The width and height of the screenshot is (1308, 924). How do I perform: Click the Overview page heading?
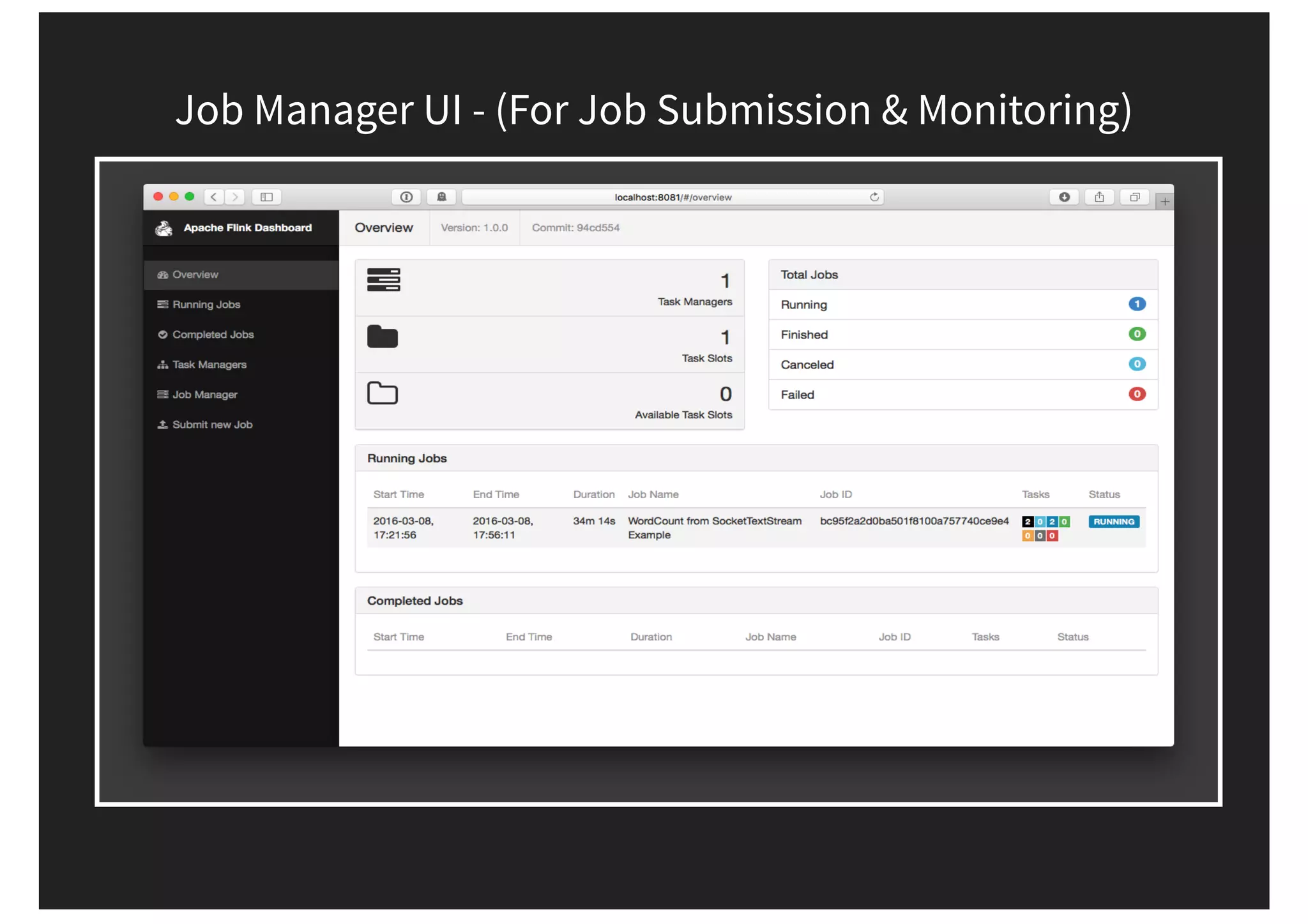[x=384, y=228]
